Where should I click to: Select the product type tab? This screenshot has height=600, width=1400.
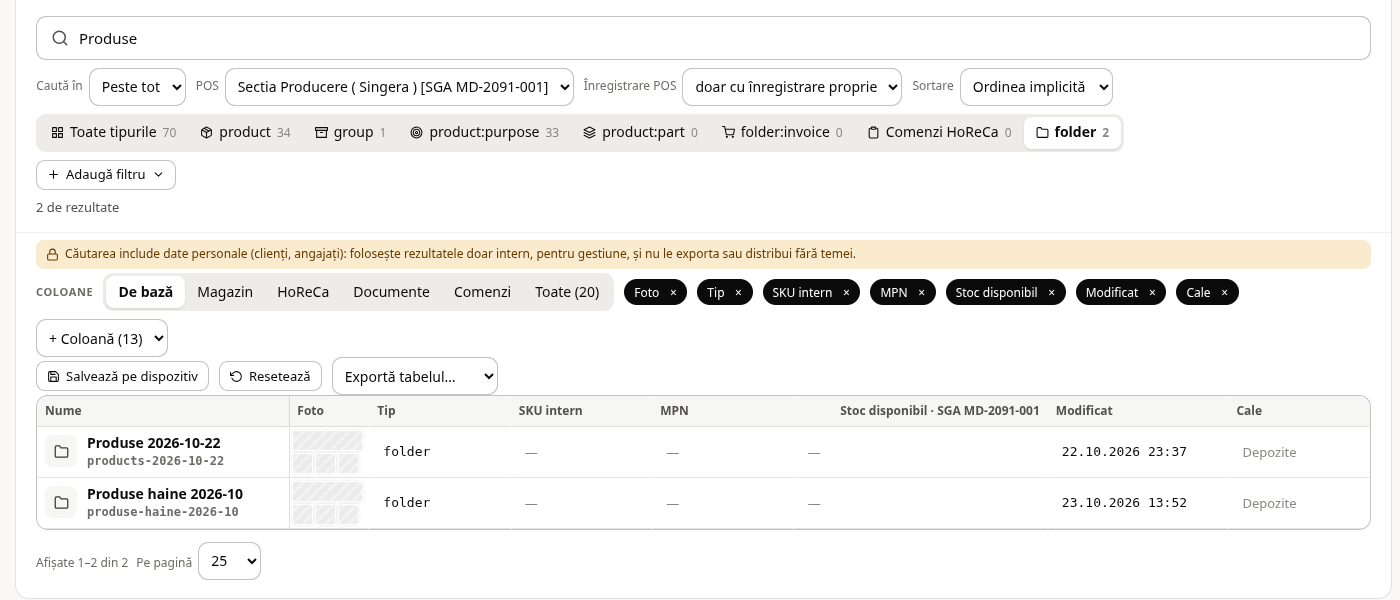(245, 132)
